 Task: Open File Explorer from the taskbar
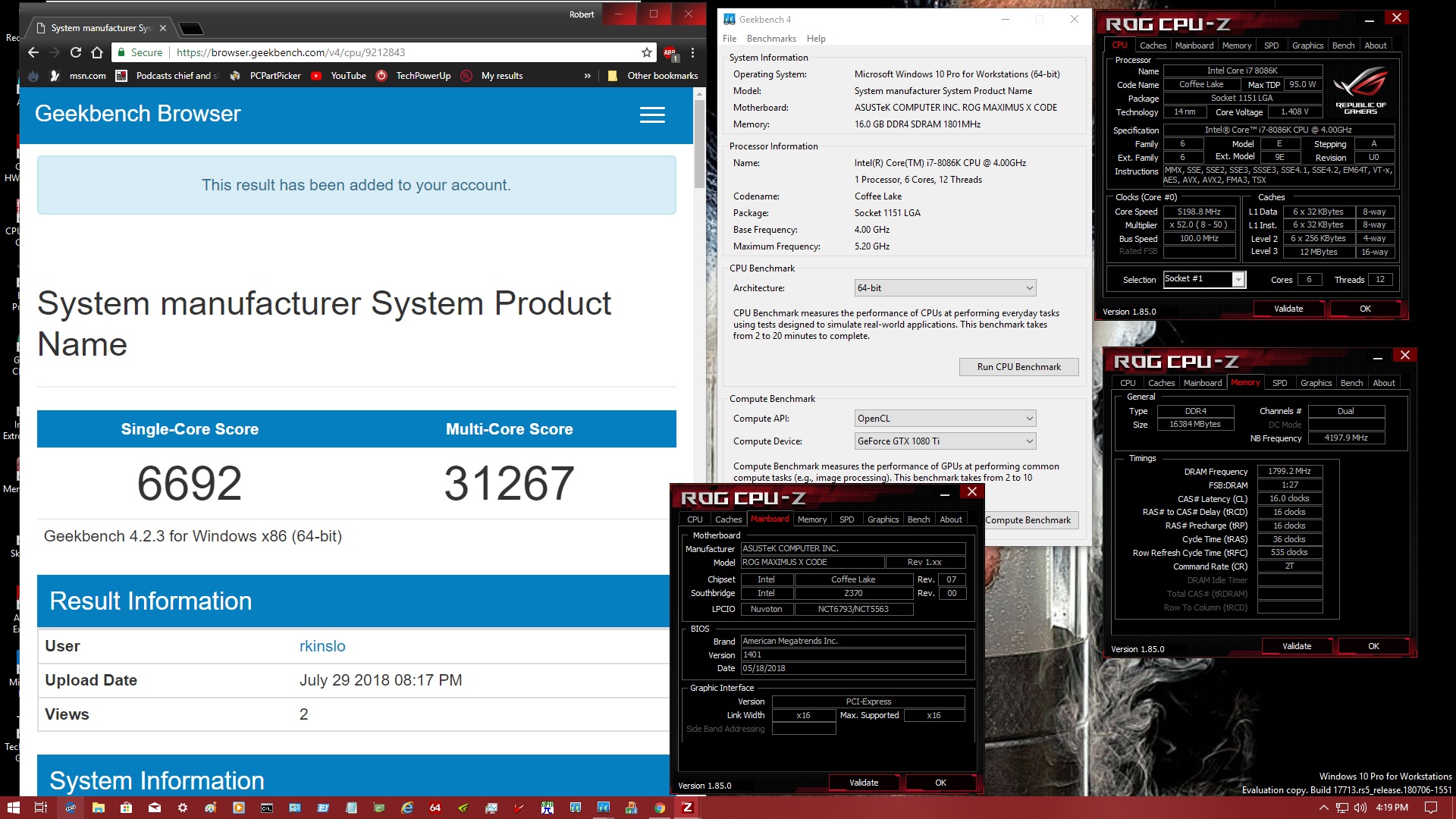pyautogui.click(x=99, y=808)
